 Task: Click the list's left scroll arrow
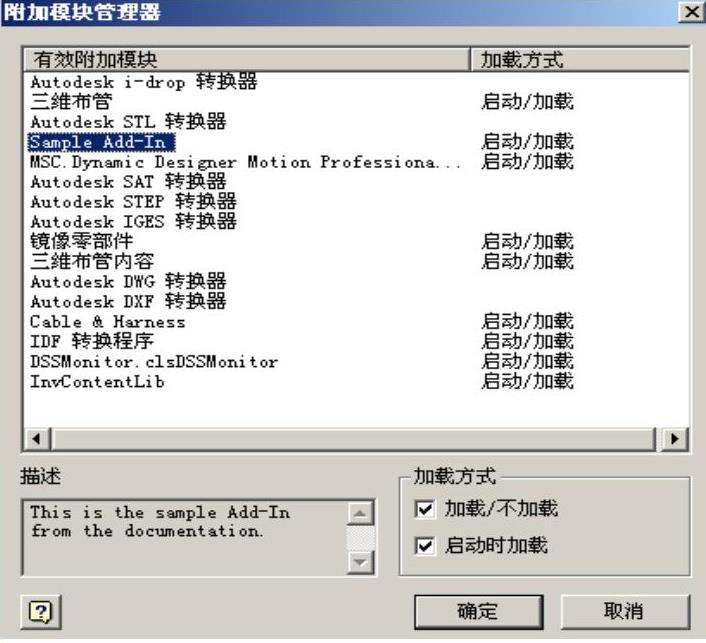37,439
